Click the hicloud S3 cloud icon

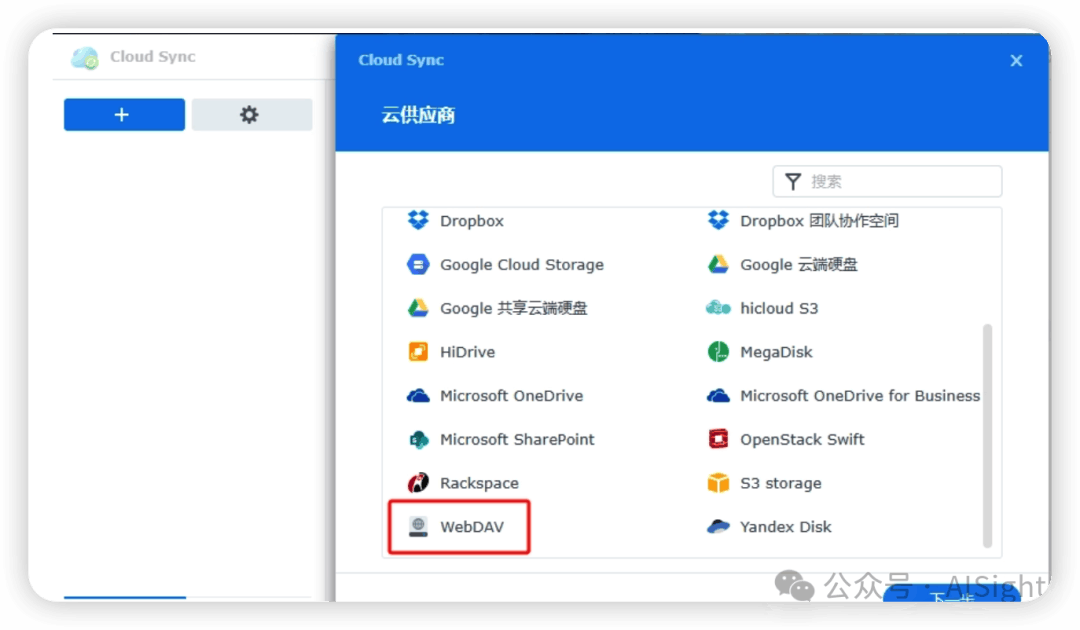718,308
